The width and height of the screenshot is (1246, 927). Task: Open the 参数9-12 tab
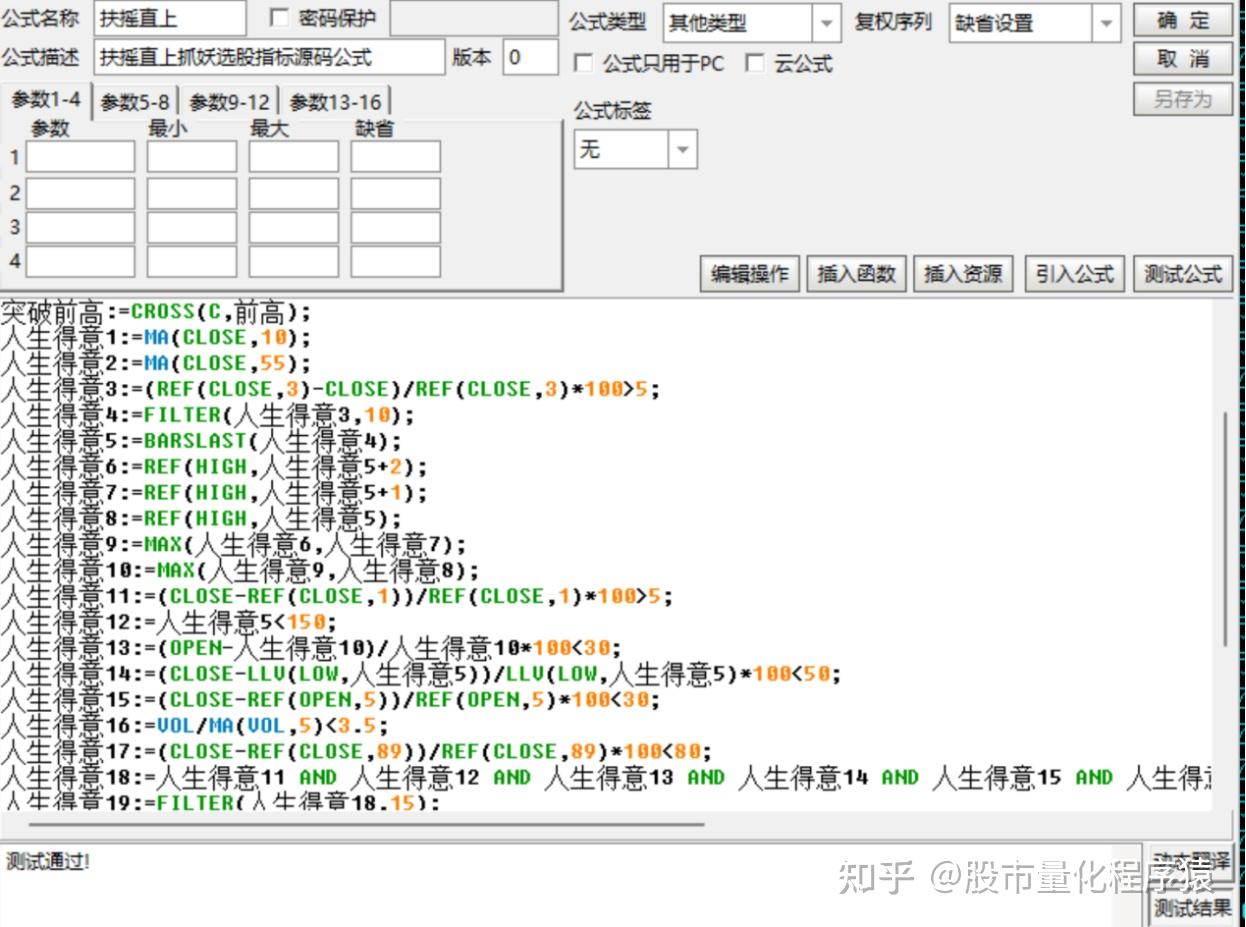click(229, 102)
